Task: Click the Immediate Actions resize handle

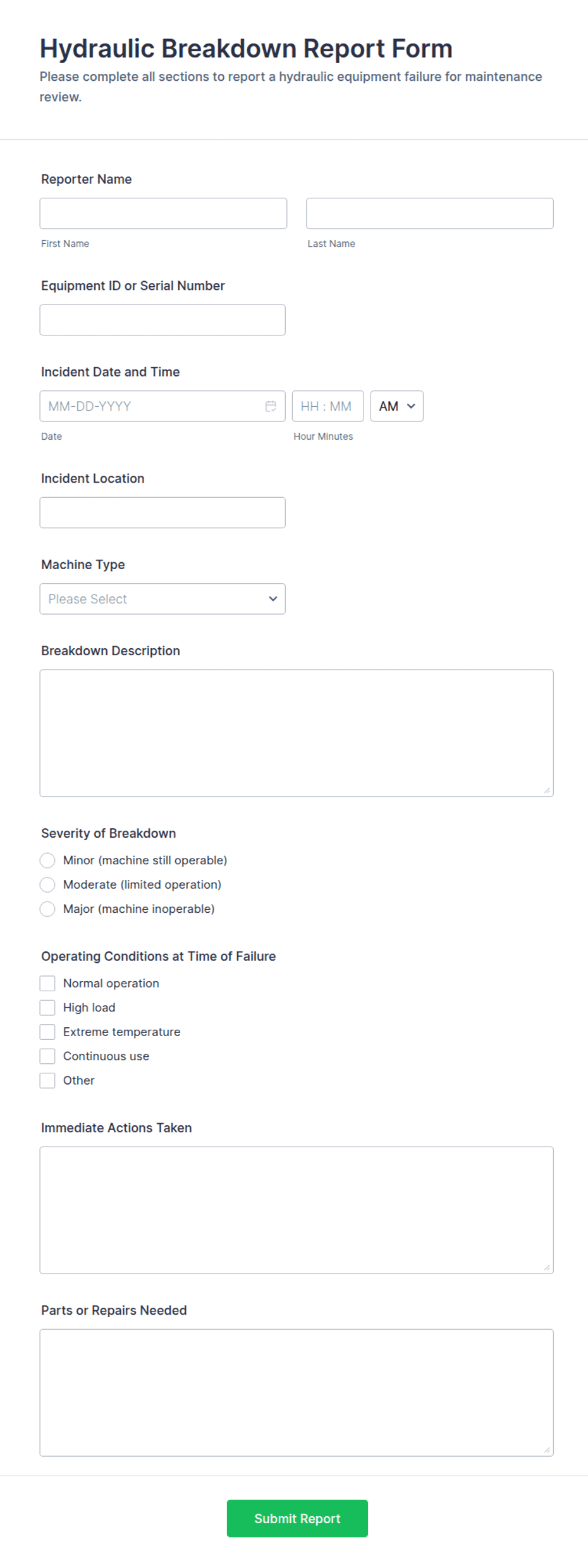Action: click(x=548, y=1266)
